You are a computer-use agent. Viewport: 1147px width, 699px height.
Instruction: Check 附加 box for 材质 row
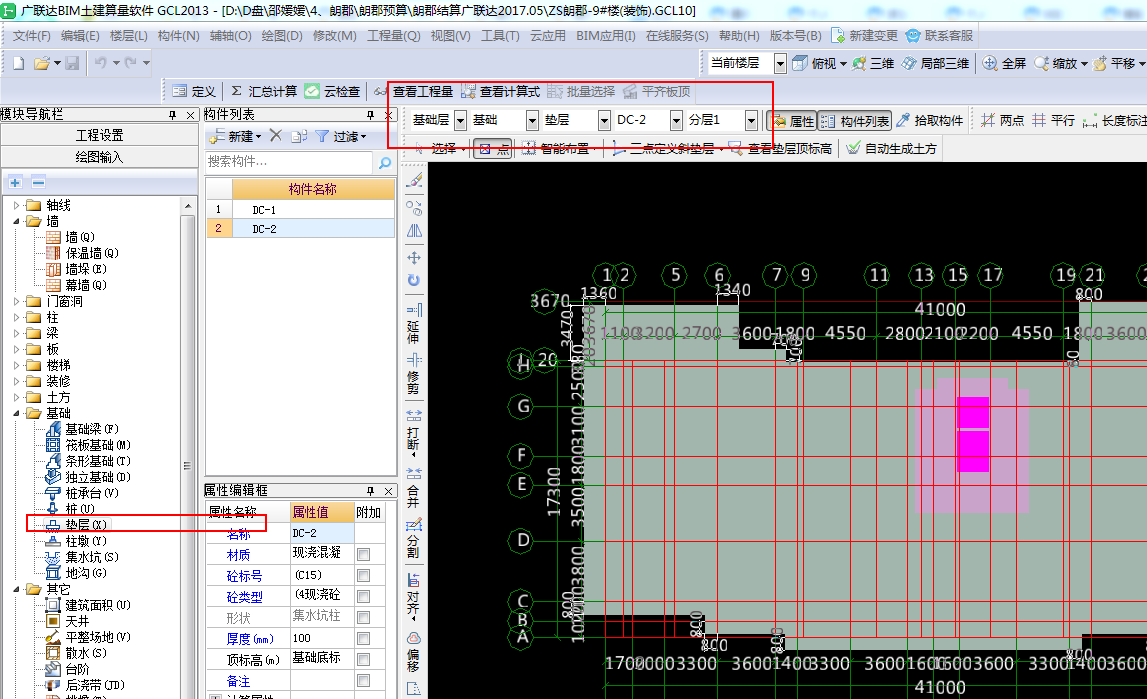(363, 555)
